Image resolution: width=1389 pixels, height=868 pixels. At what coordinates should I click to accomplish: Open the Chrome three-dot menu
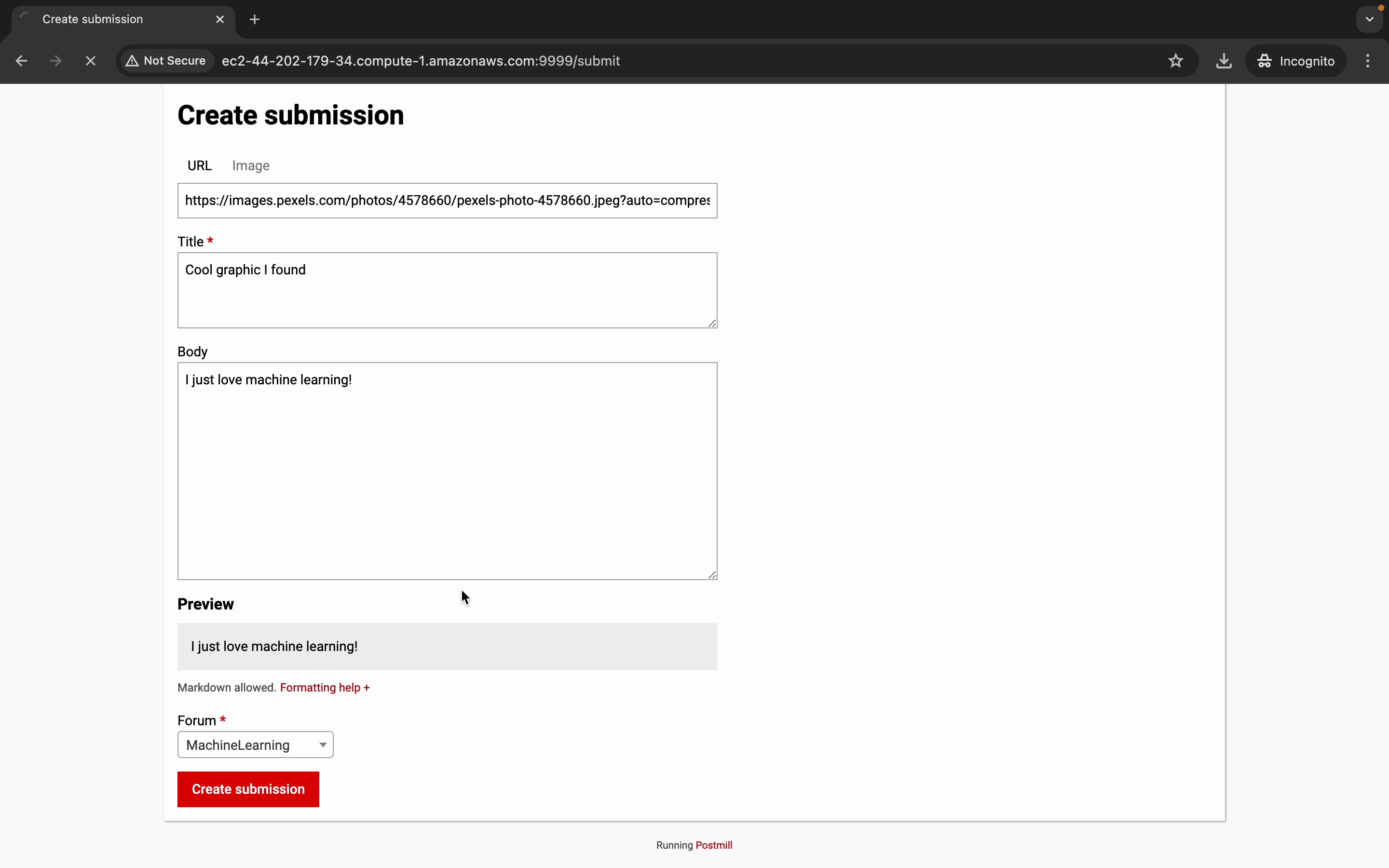[1368, 61]
